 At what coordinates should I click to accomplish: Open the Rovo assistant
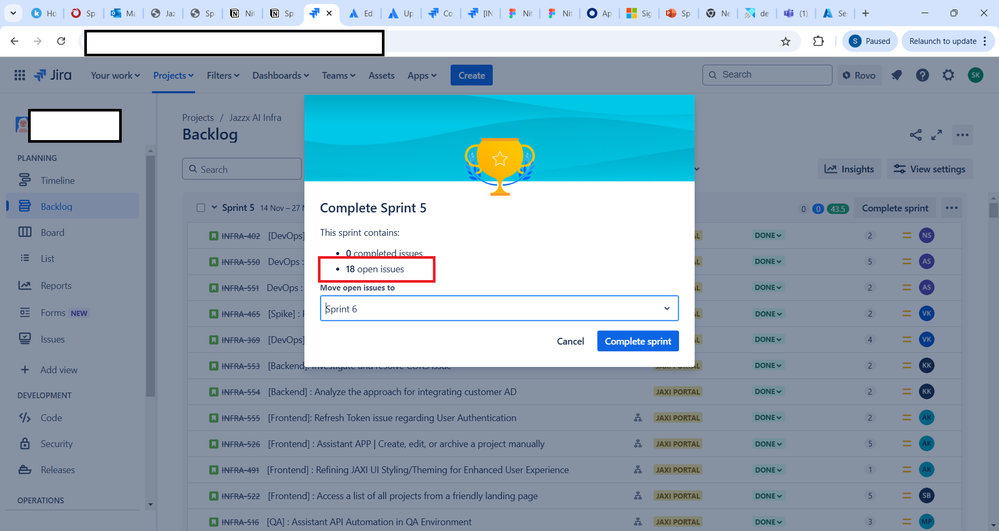pyautogui.click(x=859, y=75)
